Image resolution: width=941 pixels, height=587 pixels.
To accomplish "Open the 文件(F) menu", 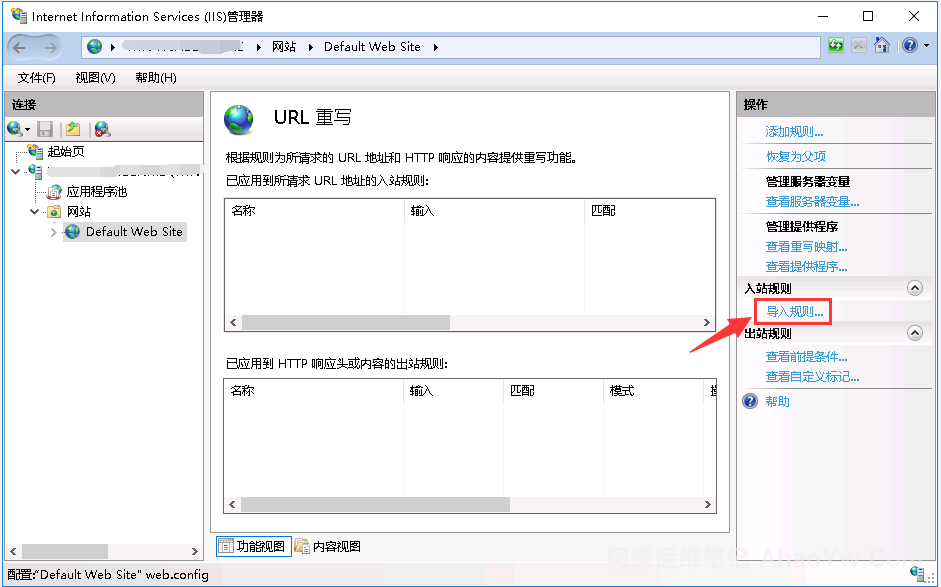I will click(37, 78).
